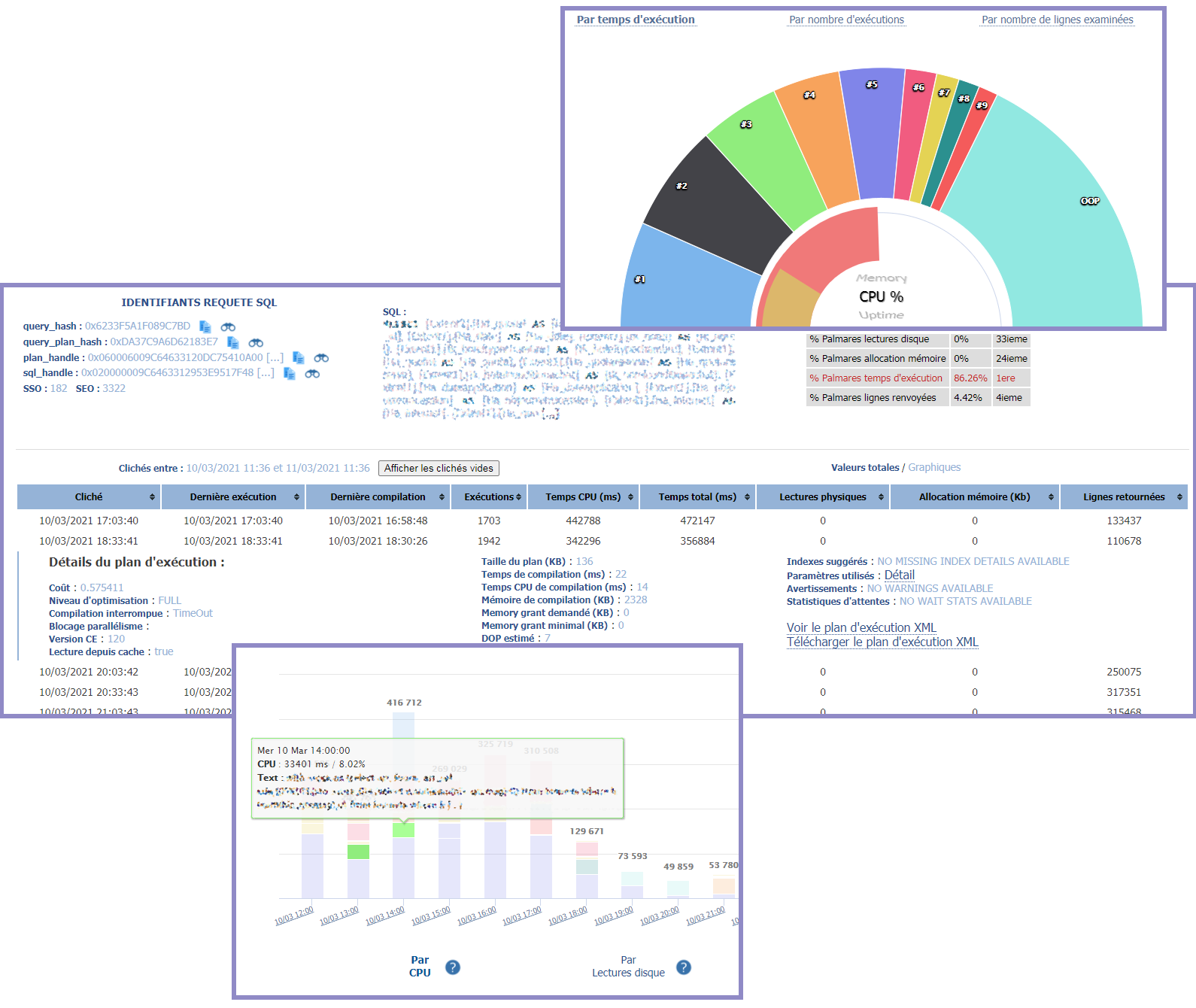1196x1008 pixels.
Task: Click the plan_handle value 0x060006009C64633120DC75410A00
Action: pos(175,358)
